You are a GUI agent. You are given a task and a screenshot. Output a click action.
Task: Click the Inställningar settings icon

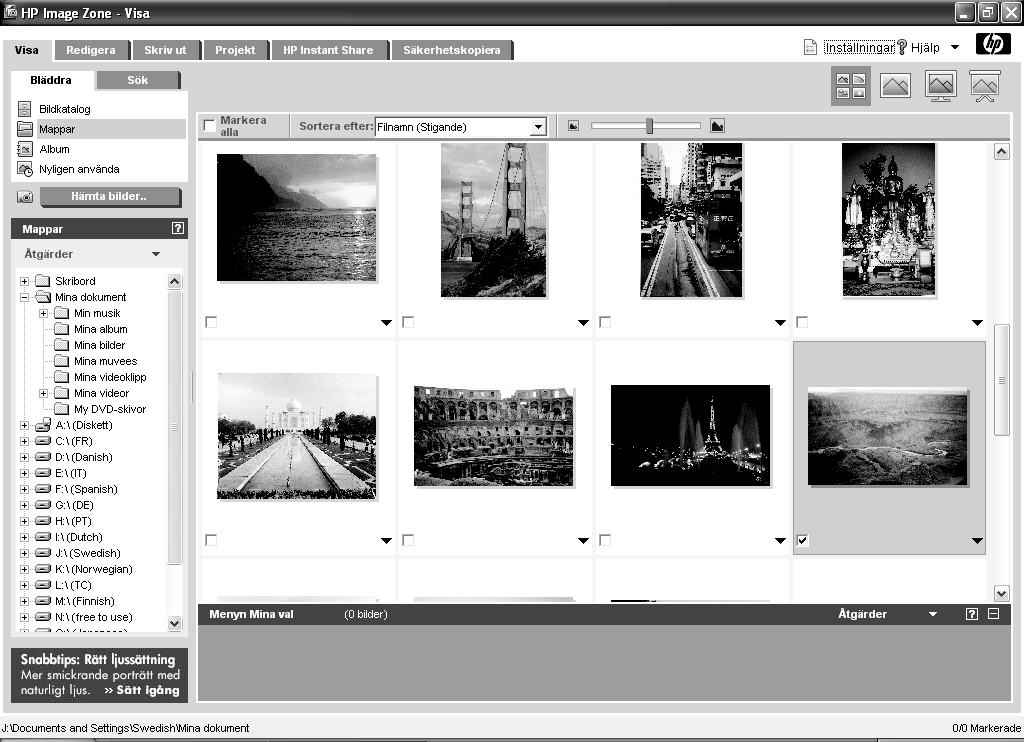810,47
